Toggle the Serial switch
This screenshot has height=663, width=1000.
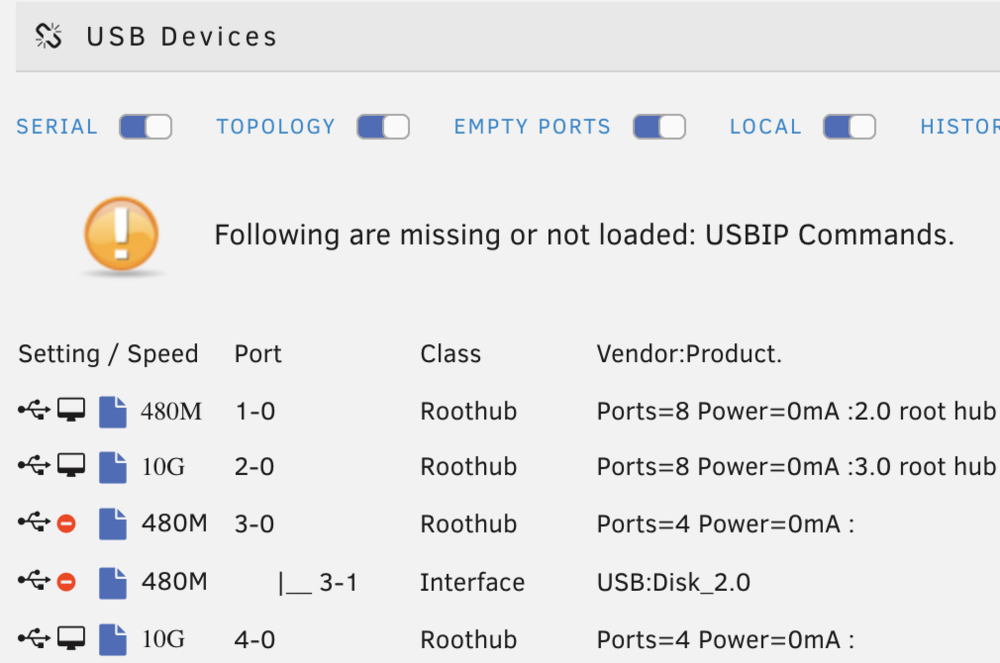point(145,126)
